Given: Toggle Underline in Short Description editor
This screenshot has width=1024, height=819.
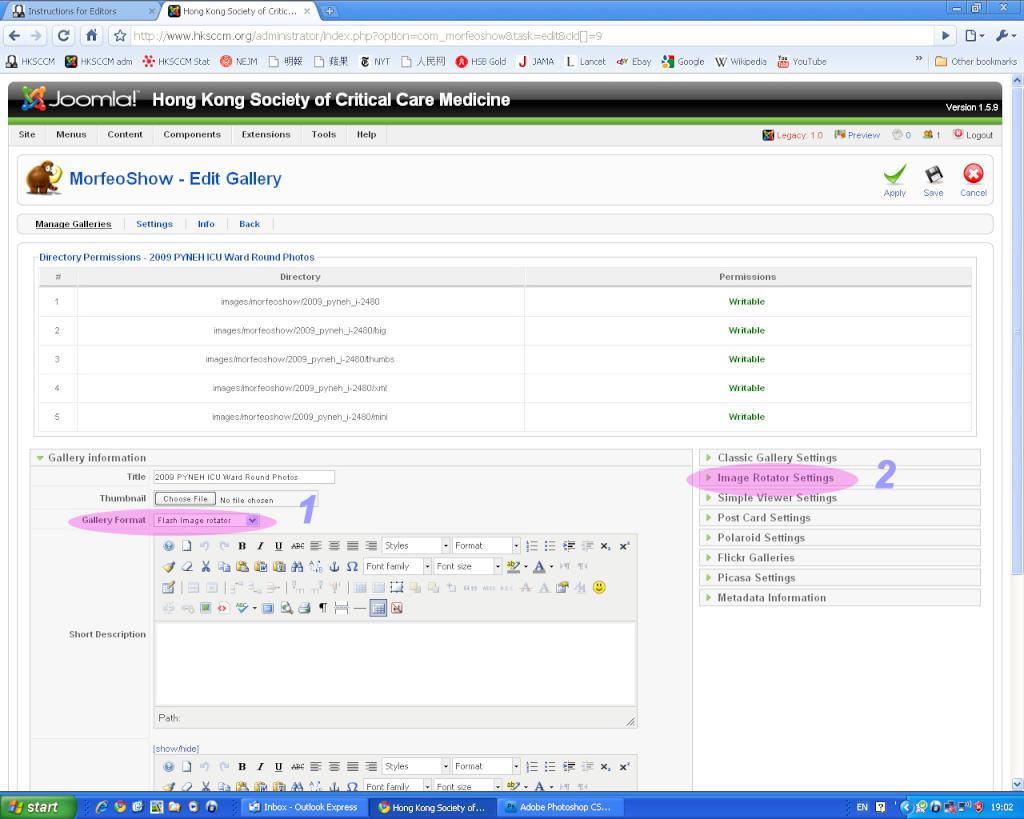Looking at the screenshot, I should 279,546.
